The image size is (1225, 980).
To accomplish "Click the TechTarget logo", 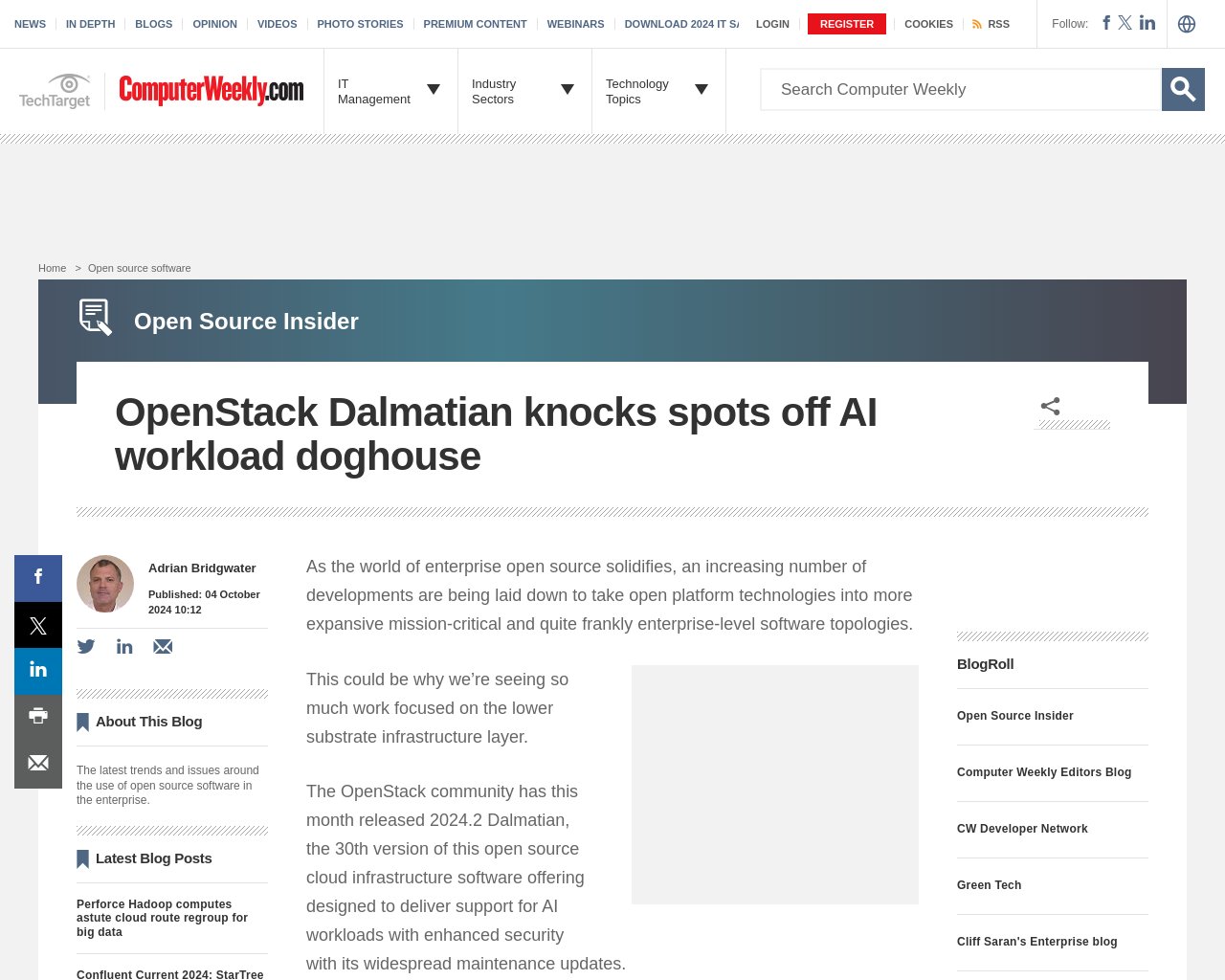I will click(x=55, y=91).
